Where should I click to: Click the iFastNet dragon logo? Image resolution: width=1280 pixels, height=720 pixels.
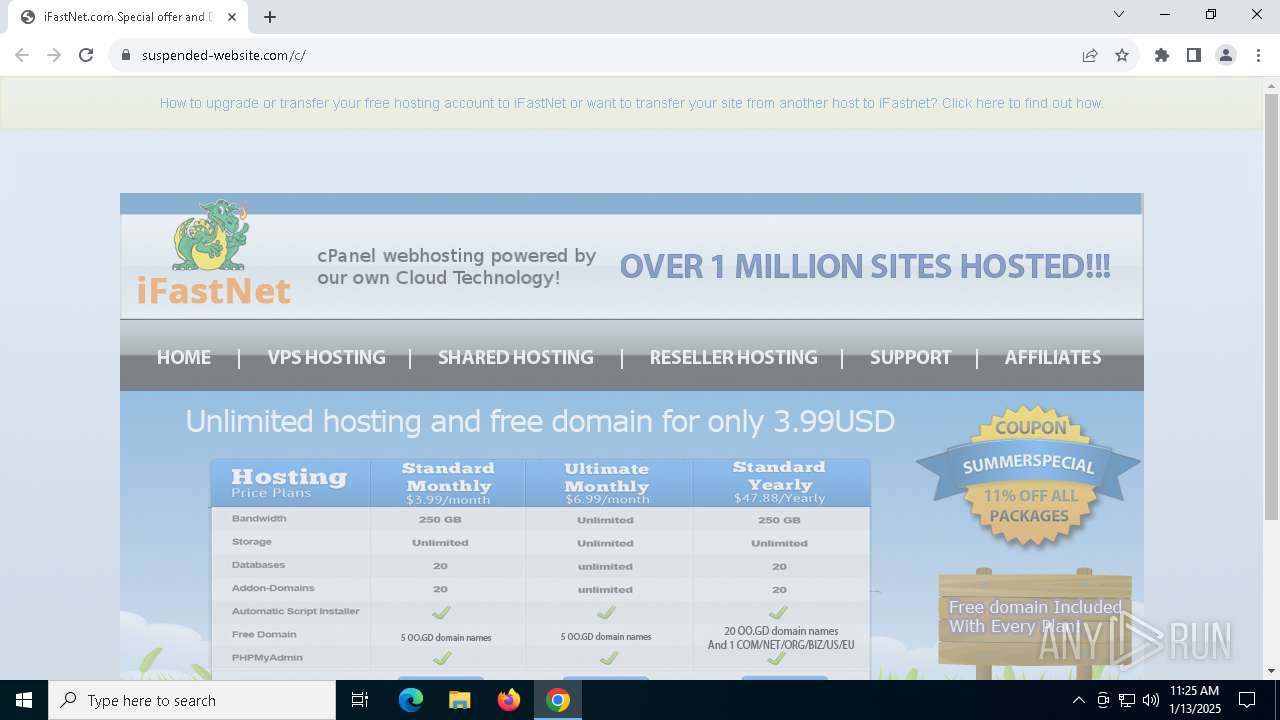pyautogui.click(x=213, y=252)
